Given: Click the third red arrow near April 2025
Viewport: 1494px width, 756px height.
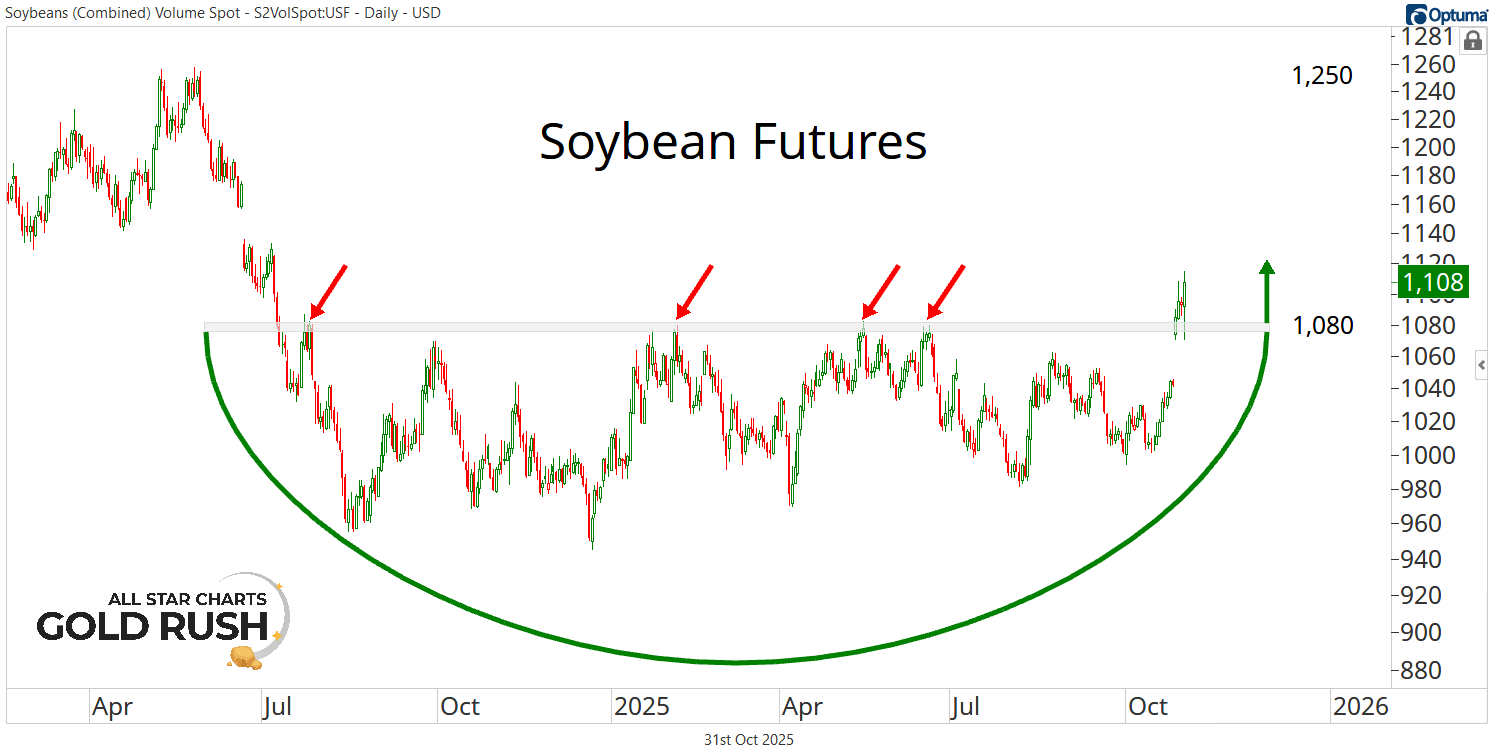Looking at the screenshot, I should pyautogui.click(x=880, y=291).
